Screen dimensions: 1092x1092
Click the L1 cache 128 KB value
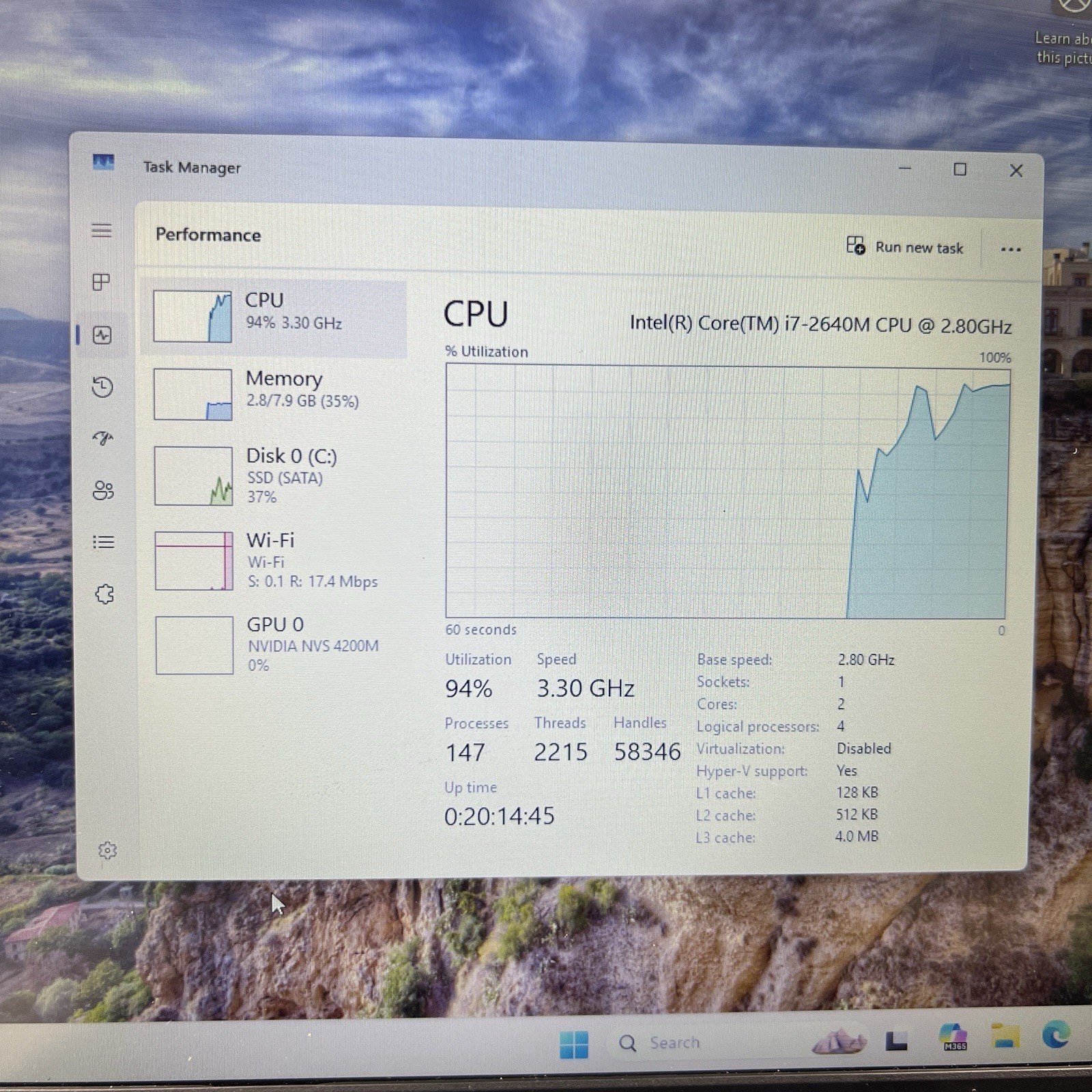(x=857, y=792)
